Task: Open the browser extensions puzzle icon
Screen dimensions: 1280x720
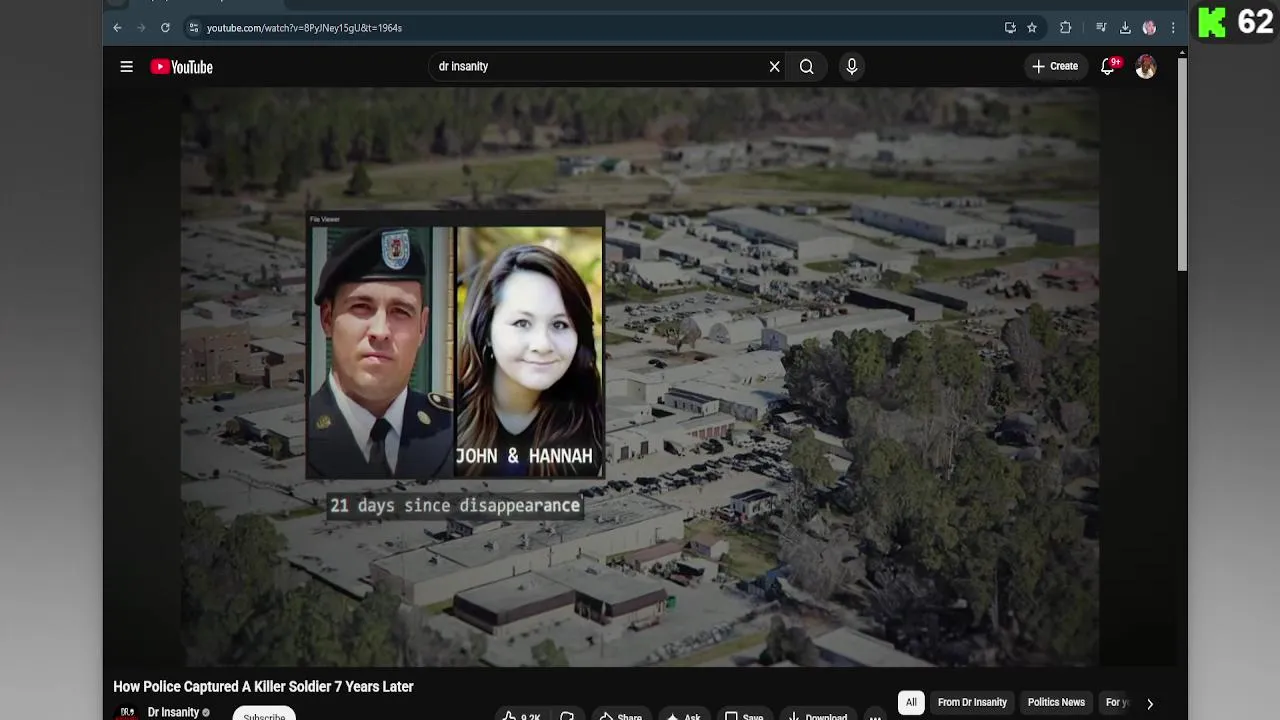Action: click(1065, 28)
